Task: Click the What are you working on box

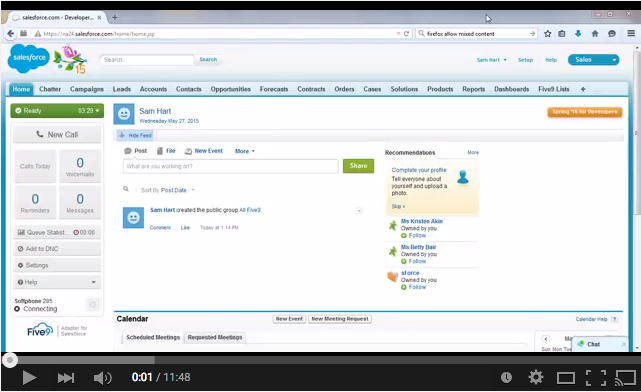Action: click(x=230, y=166)
